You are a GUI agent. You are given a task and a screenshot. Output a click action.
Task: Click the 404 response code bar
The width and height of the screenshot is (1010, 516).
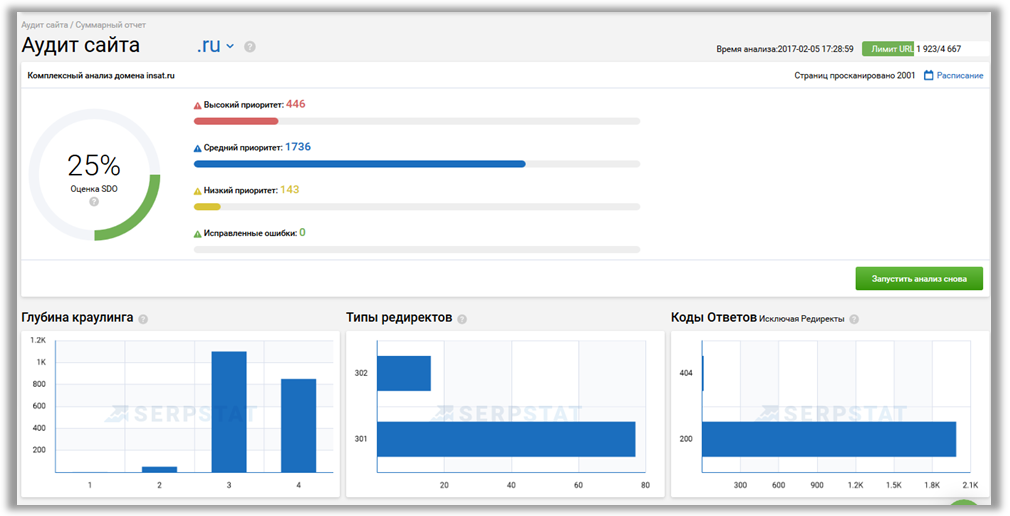click(703, 373)
